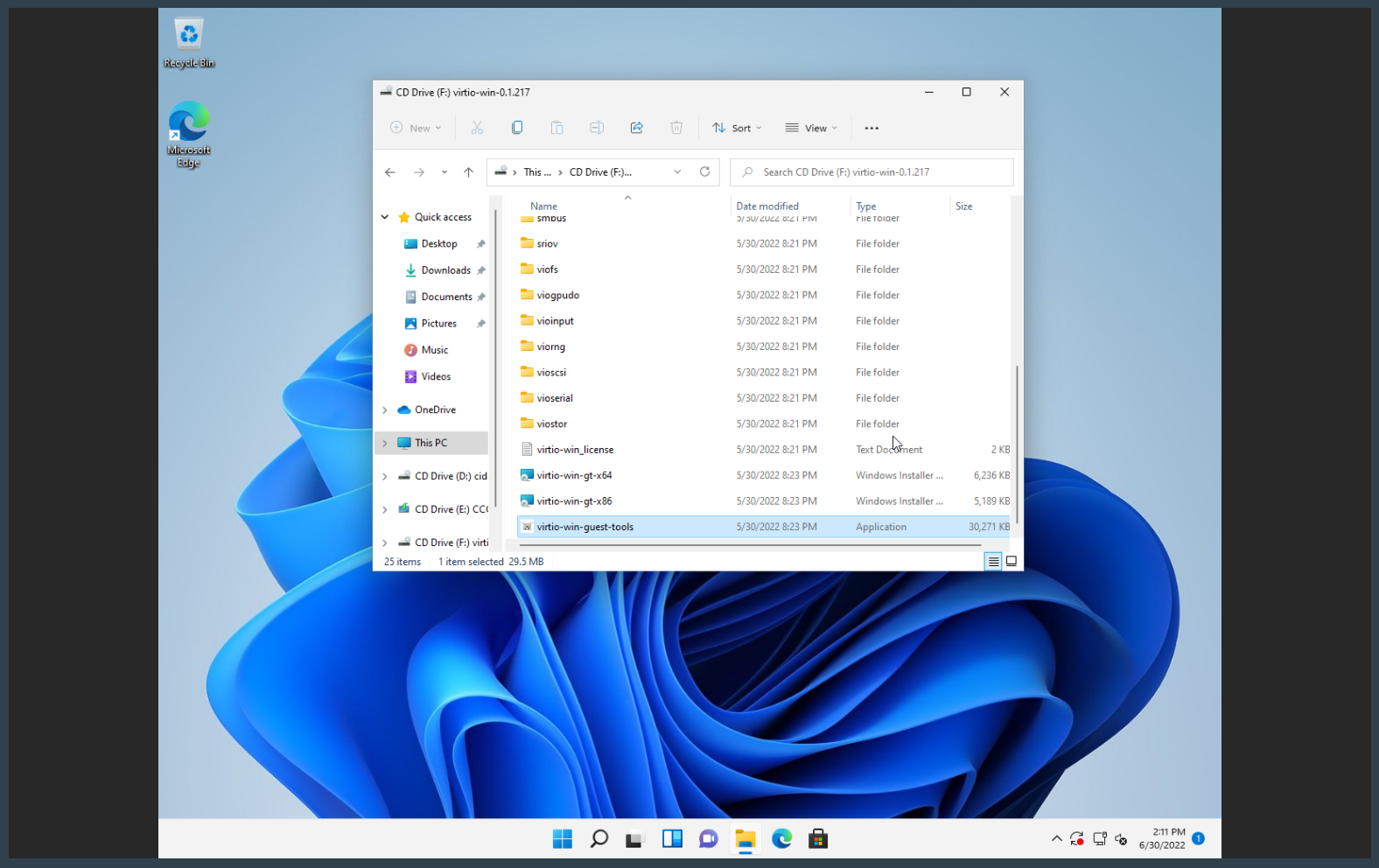Click File Explorer taskbar icon

[x=745, y=839]
